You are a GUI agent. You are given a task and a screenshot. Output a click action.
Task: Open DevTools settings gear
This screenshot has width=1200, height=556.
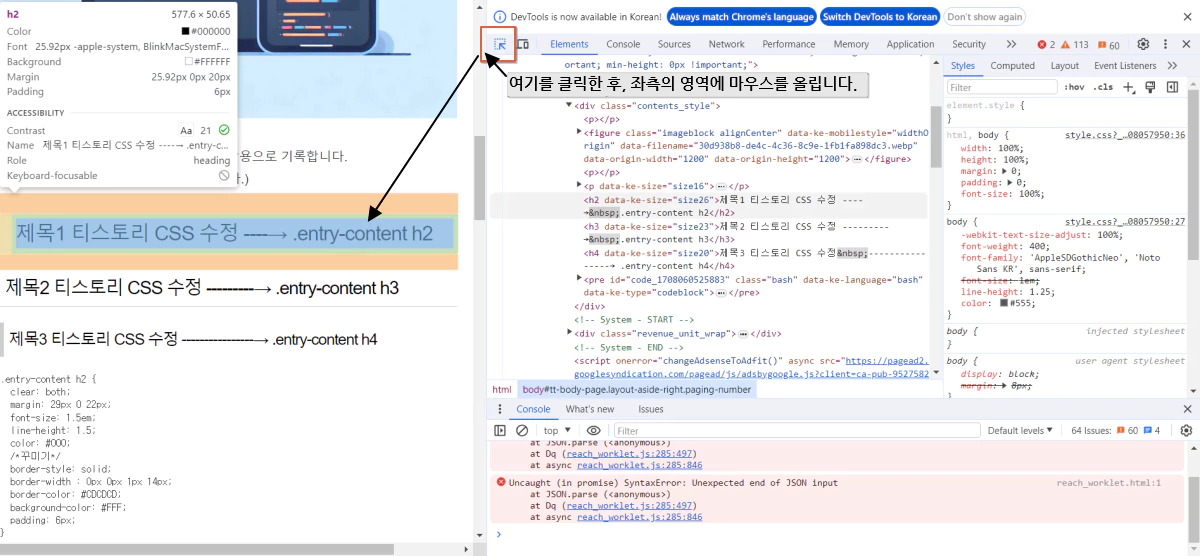[x=1143, y=44]
